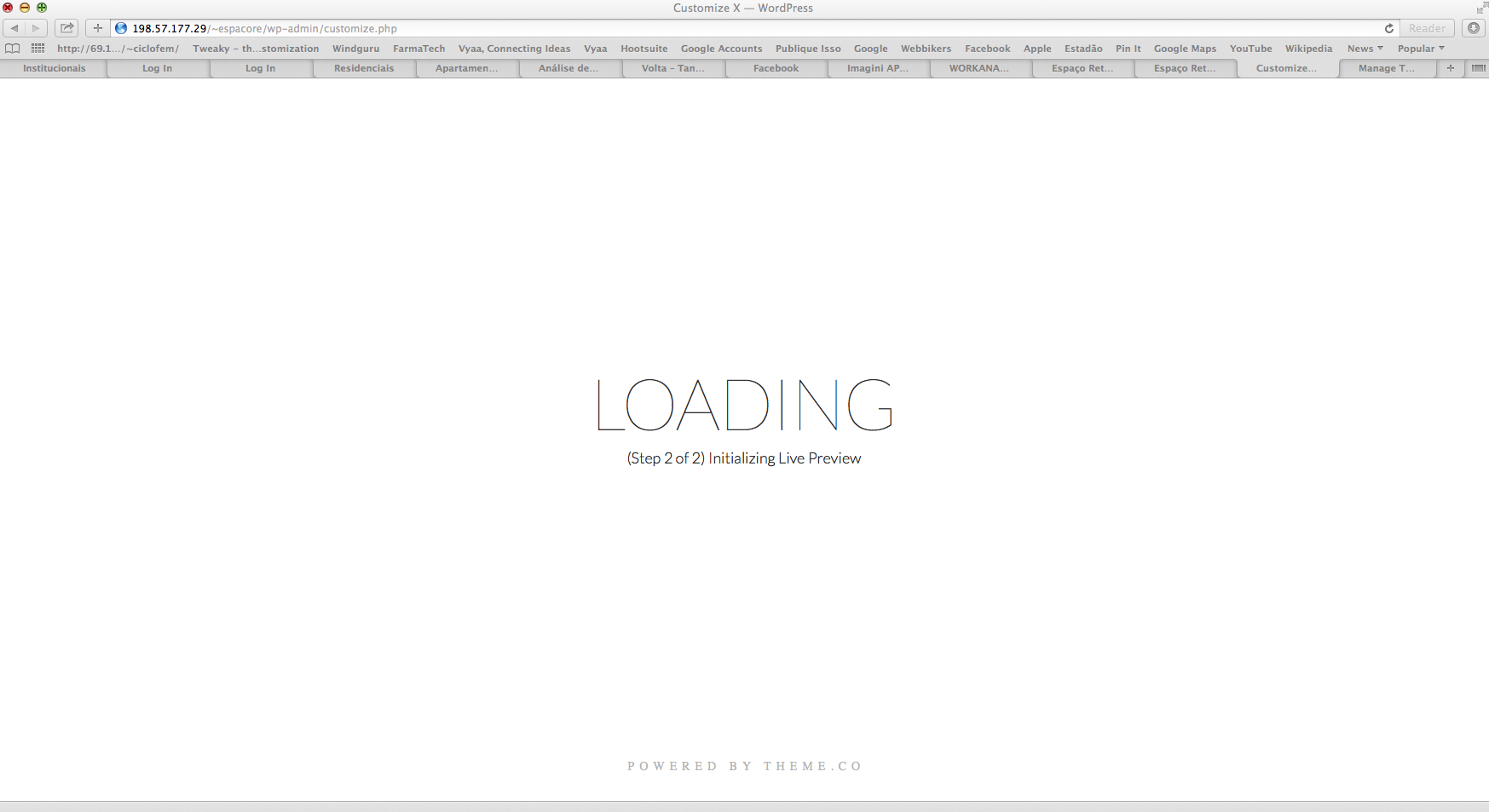Viewport: 1489px width, 812px height.
Task: Open the ciclofem bookmark
Action: [x=118, y=49]
